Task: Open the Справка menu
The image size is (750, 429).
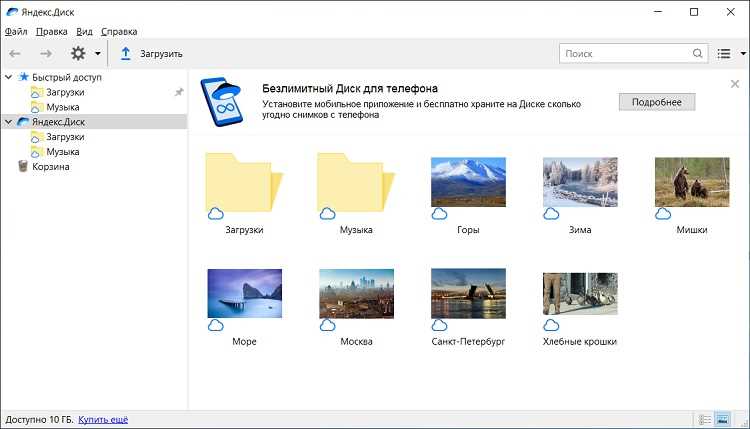Action: pos(119,32)
